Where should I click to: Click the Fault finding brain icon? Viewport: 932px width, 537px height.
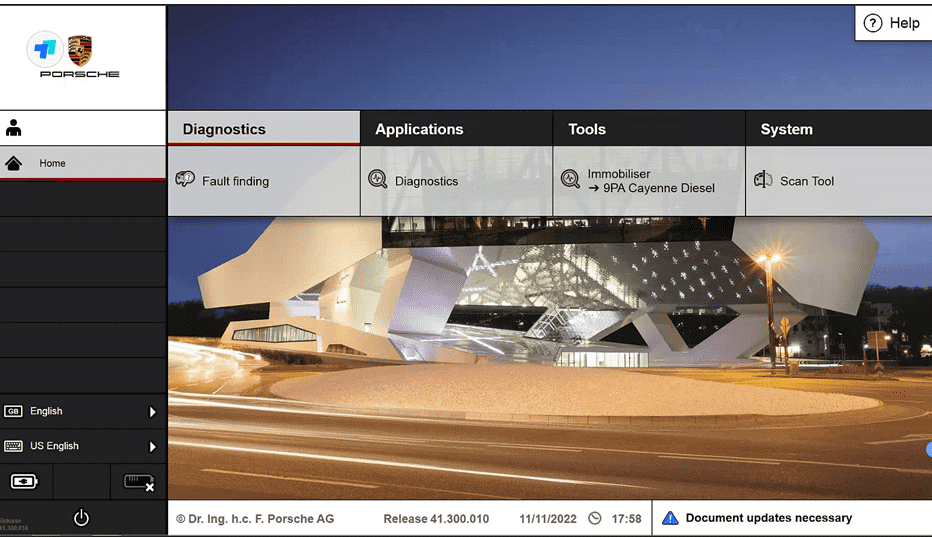tap(185, 179)
